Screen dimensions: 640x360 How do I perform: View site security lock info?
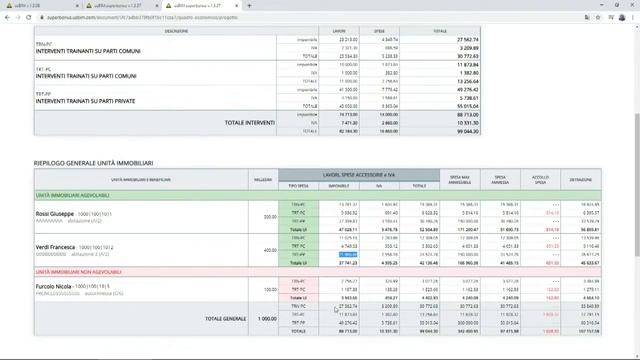coord(42,18)
